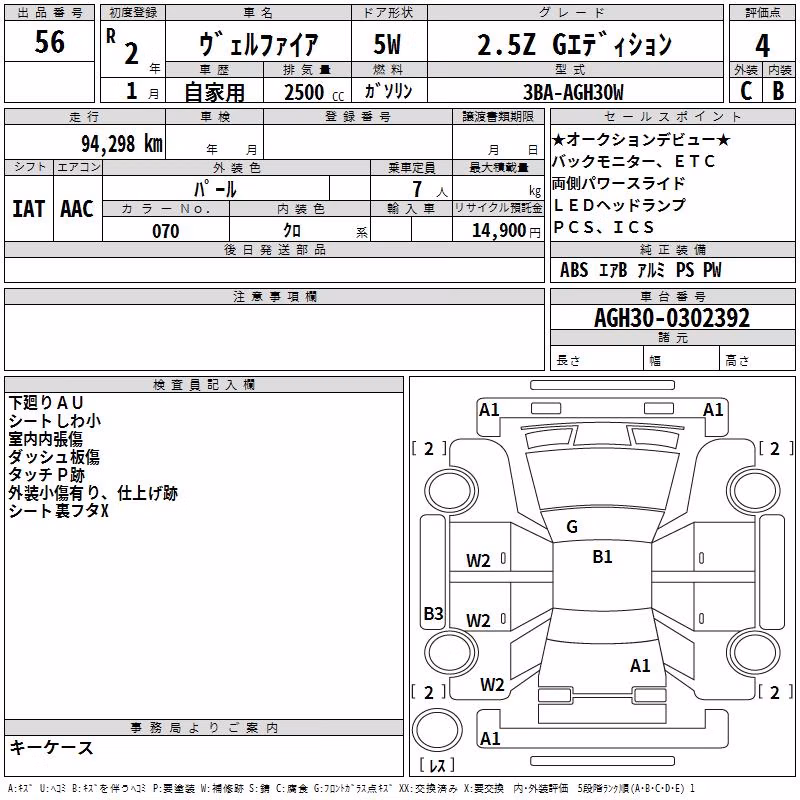Click the 後日発送部品 header
800x800 pixels.
pos(274,249)
